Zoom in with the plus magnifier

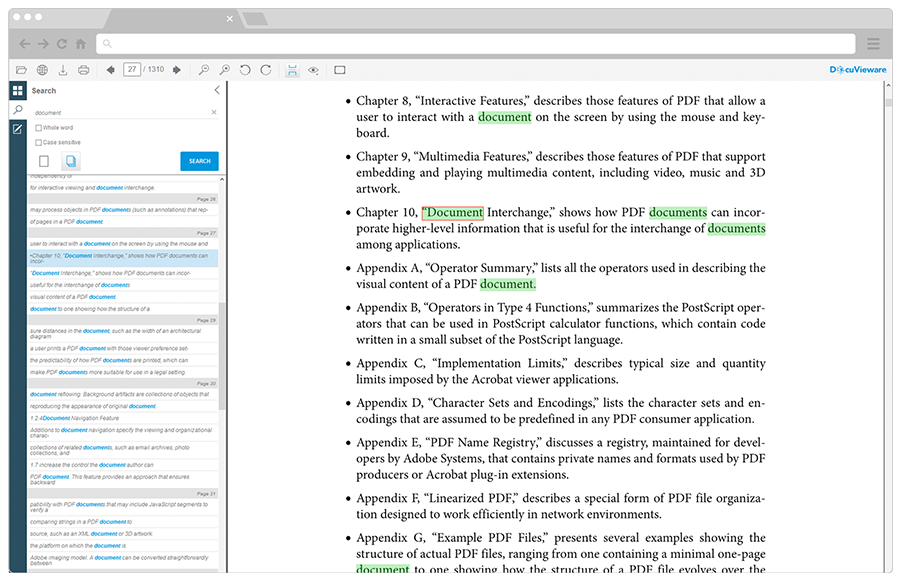tap(224, 70)
